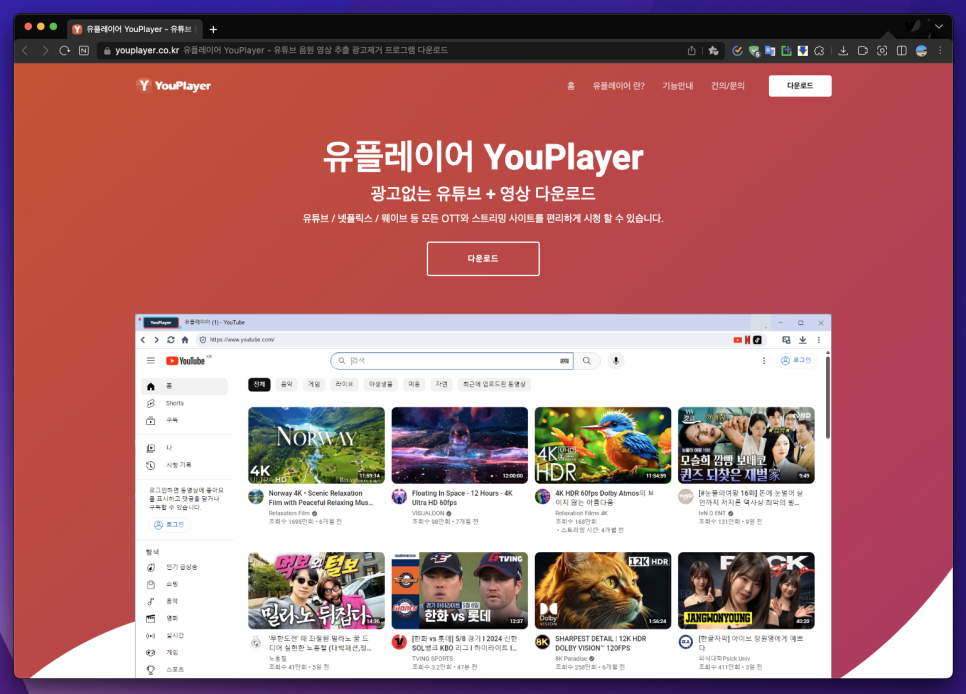Open the Norway 4K video thumbnail
The height and width of the screenshot is (694, 966).
[x=316, y=443]
